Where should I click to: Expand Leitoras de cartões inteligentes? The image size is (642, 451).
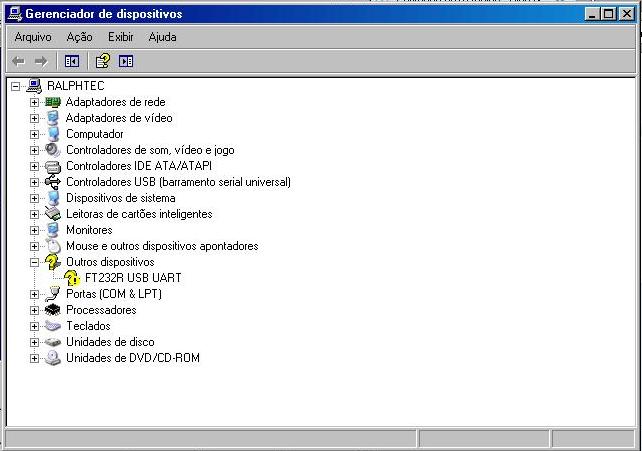pyautogui.click(x=34, y=214)
